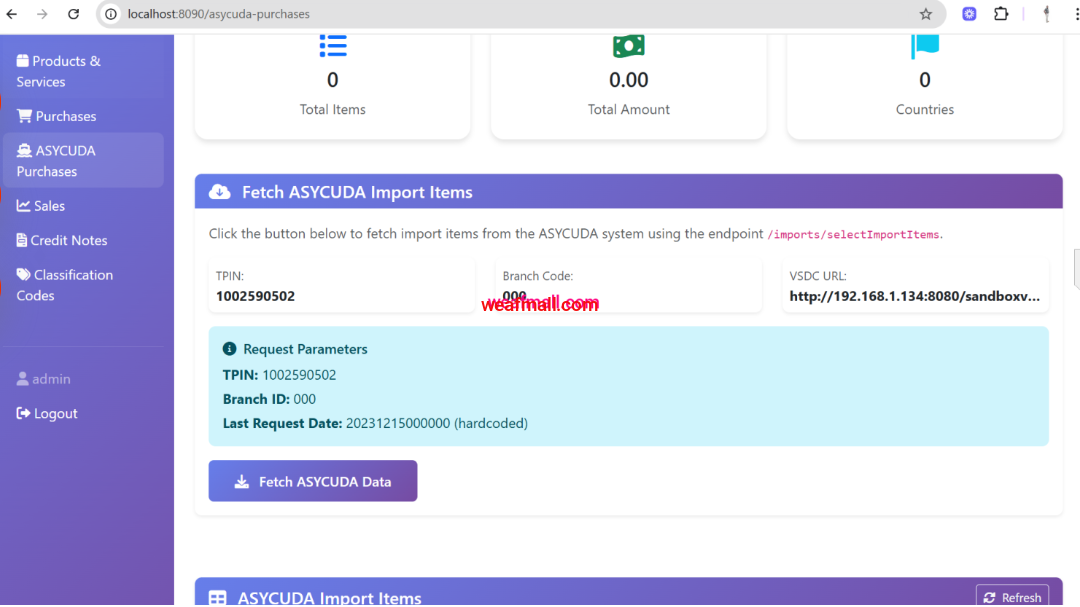Open the browser profile avatar
The image size is (1080, 607).
(1047, 14)
